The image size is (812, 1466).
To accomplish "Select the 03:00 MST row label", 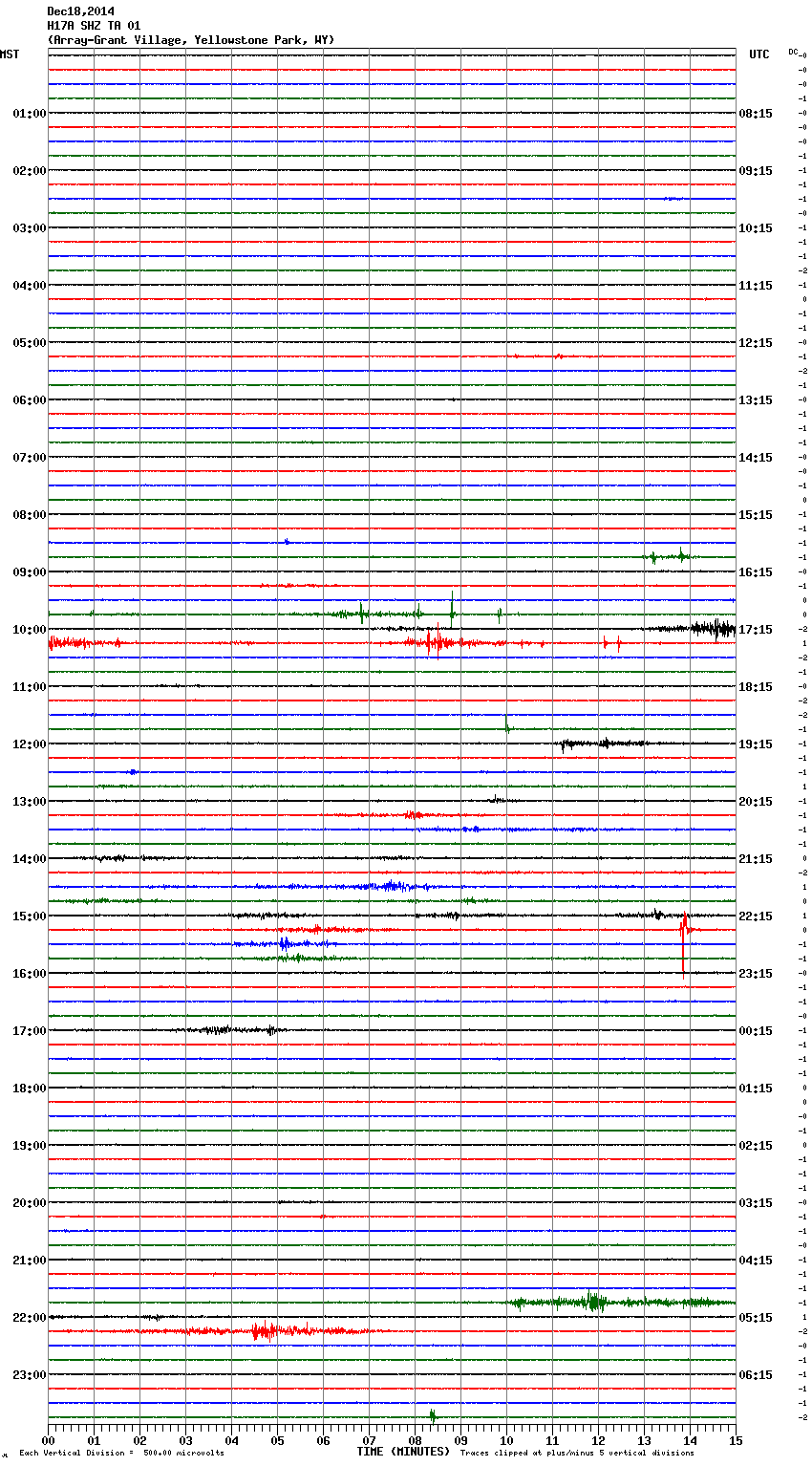I will (29, 228).
